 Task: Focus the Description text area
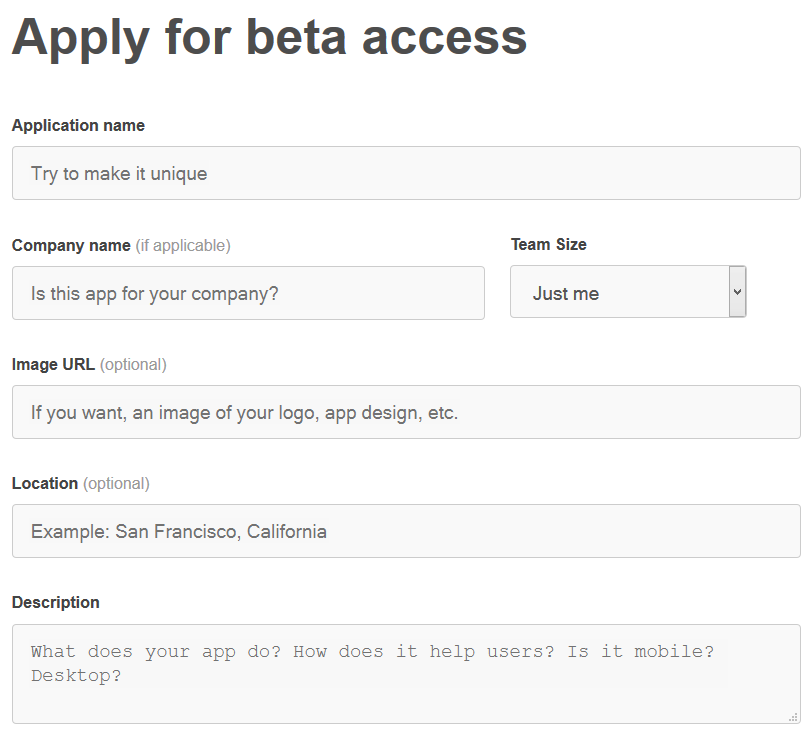coord(405,673)
